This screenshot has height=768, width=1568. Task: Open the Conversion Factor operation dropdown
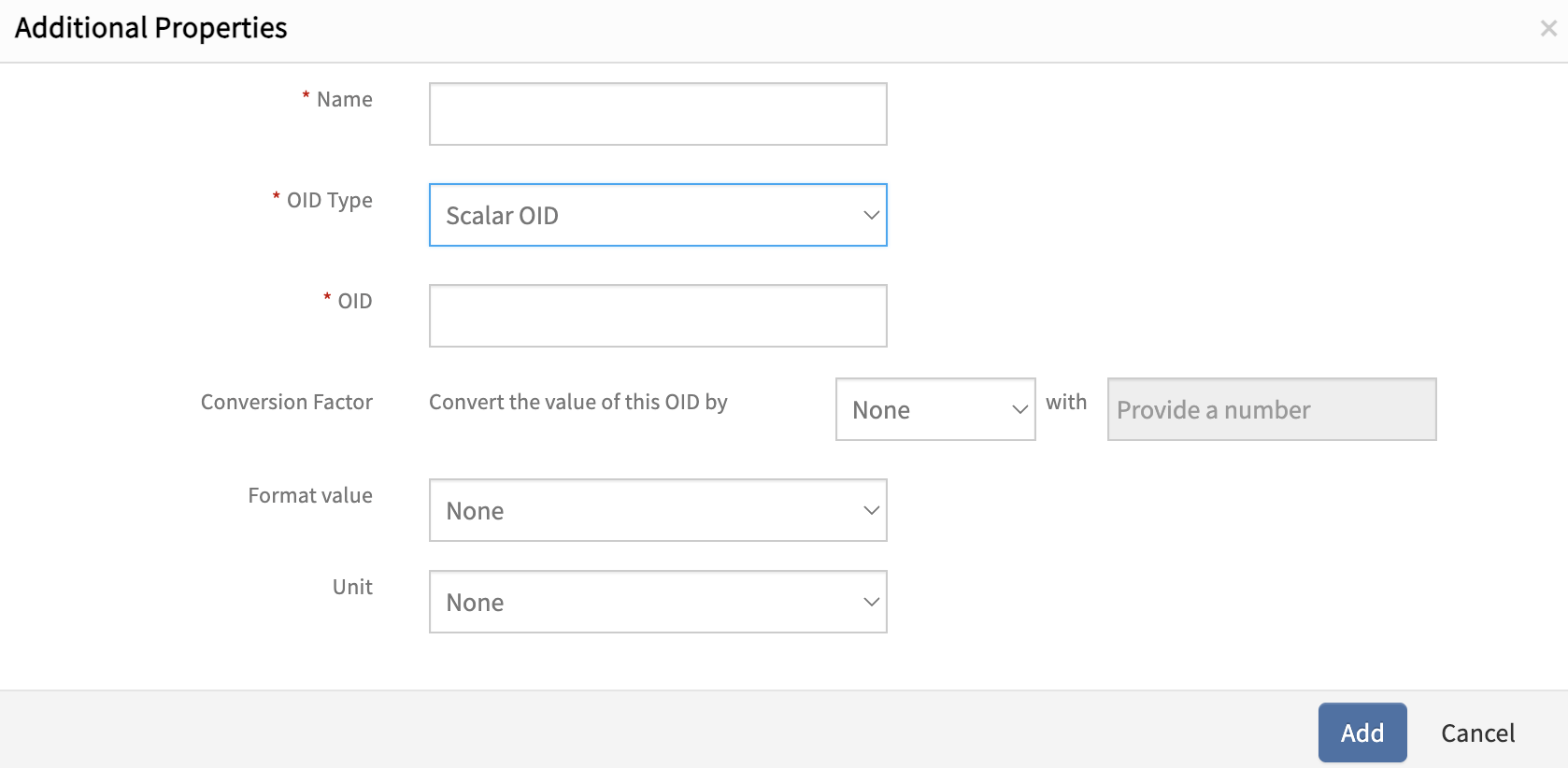click(x=934, y=409)
